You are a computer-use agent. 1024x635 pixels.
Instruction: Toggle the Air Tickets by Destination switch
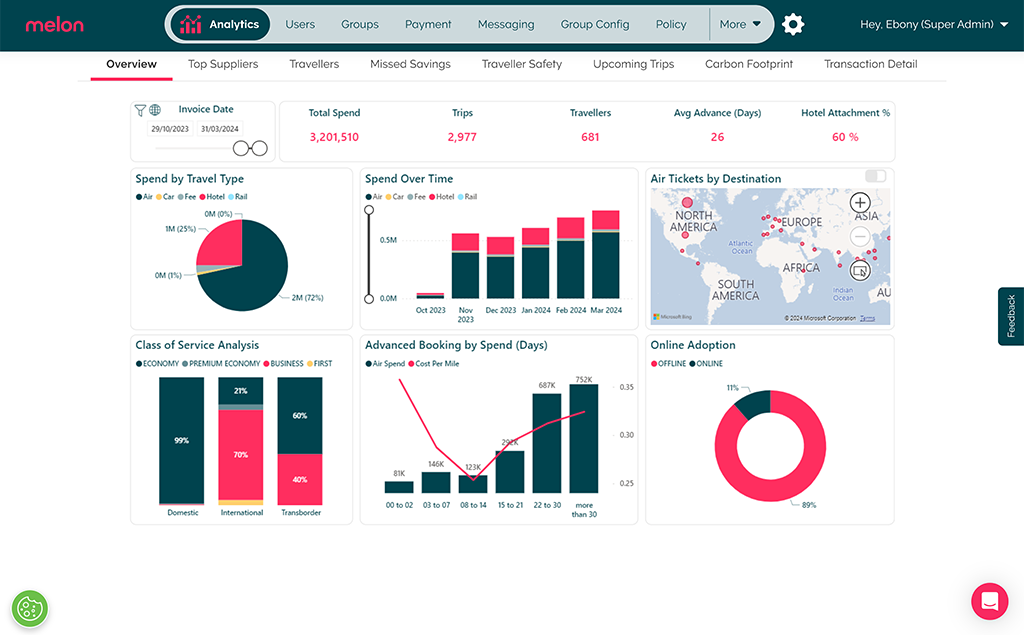click(876, 176)
